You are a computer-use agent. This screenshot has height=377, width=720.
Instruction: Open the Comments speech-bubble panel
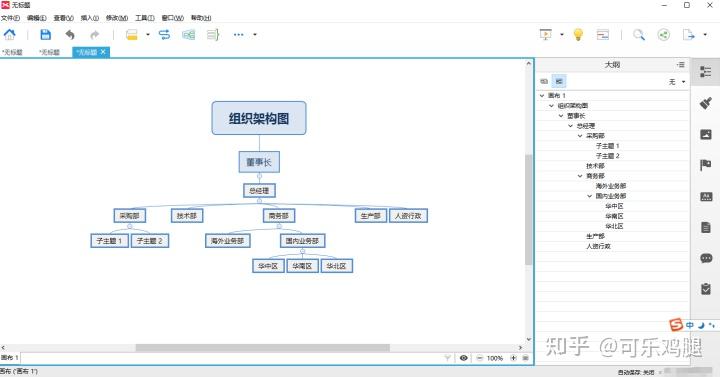706,258
